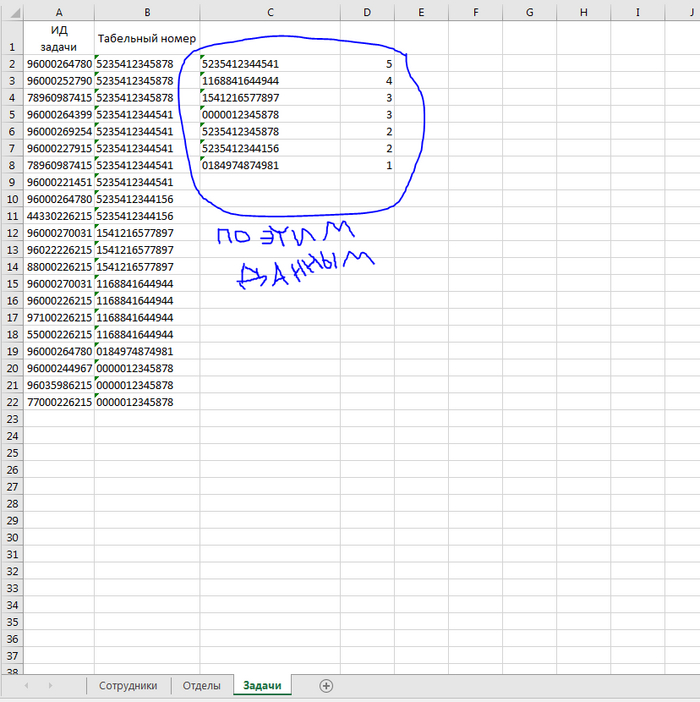
Task: Click cell with 96000226215
Action: click(x=59, y=300)
